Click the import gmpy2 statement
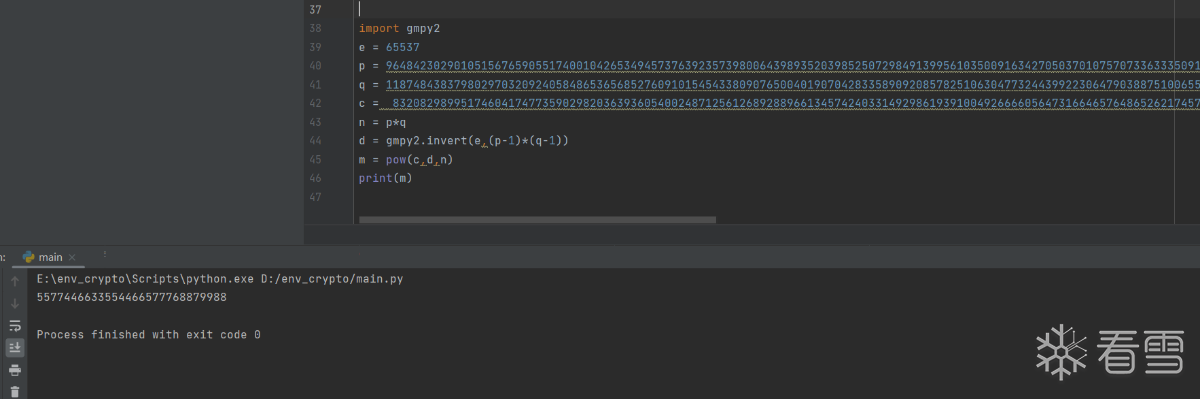The height and width of the screenshot is (399, 1200). point(399,29)
